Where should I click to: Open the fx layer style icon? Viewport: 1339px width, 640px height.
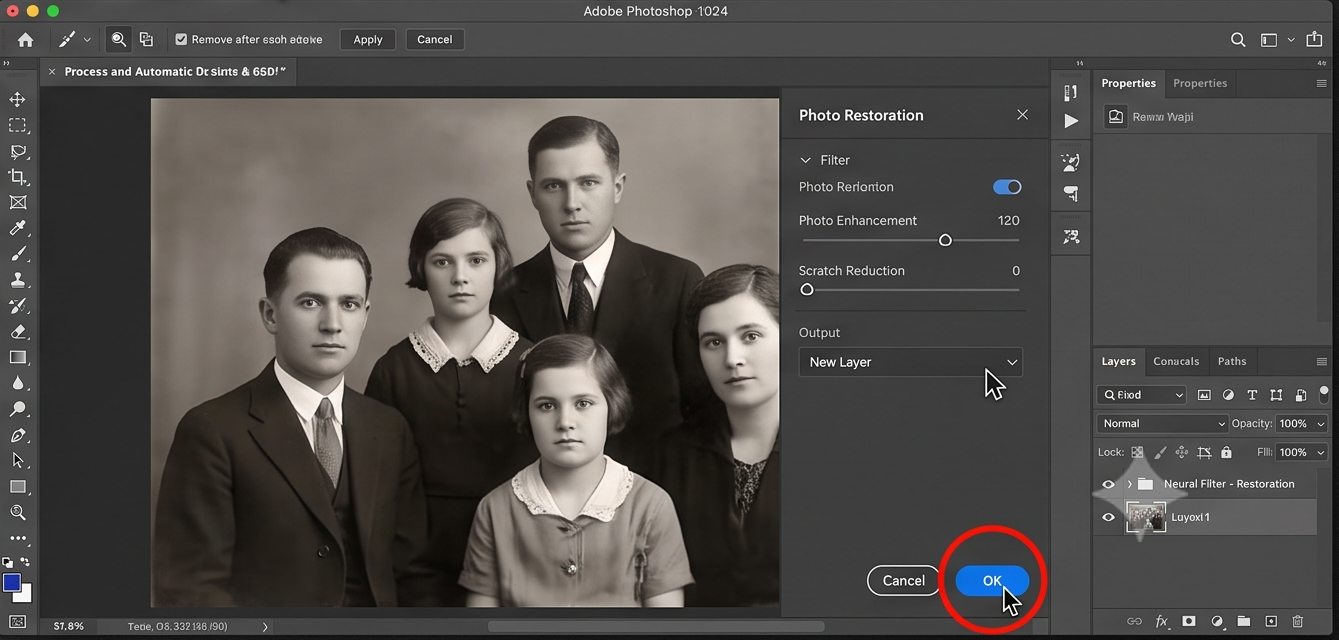[1162, 622]
